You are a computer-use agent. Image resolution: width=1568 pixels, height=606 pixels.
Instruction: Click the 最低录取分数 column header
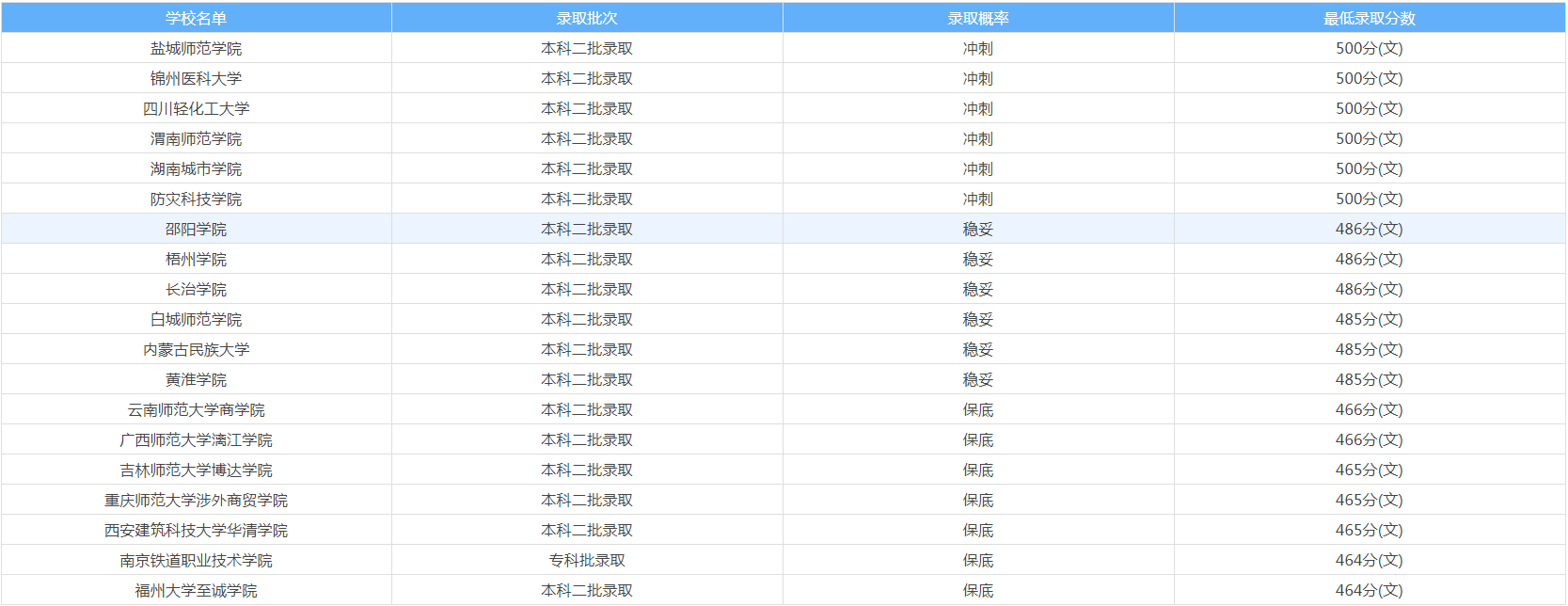pyautogui.click(x=1370, y=18)
